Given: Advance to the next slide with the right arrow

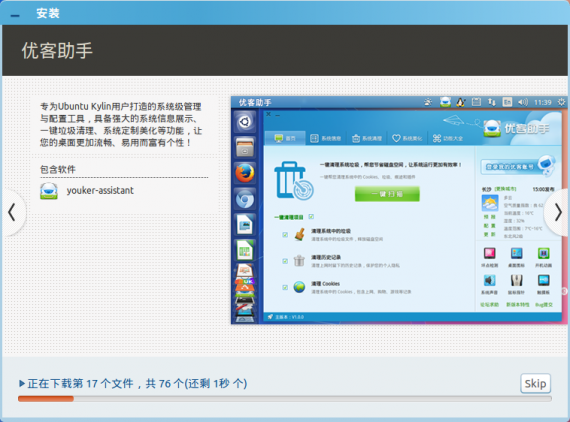Looking at the screenshot, I should coord(558,212).
